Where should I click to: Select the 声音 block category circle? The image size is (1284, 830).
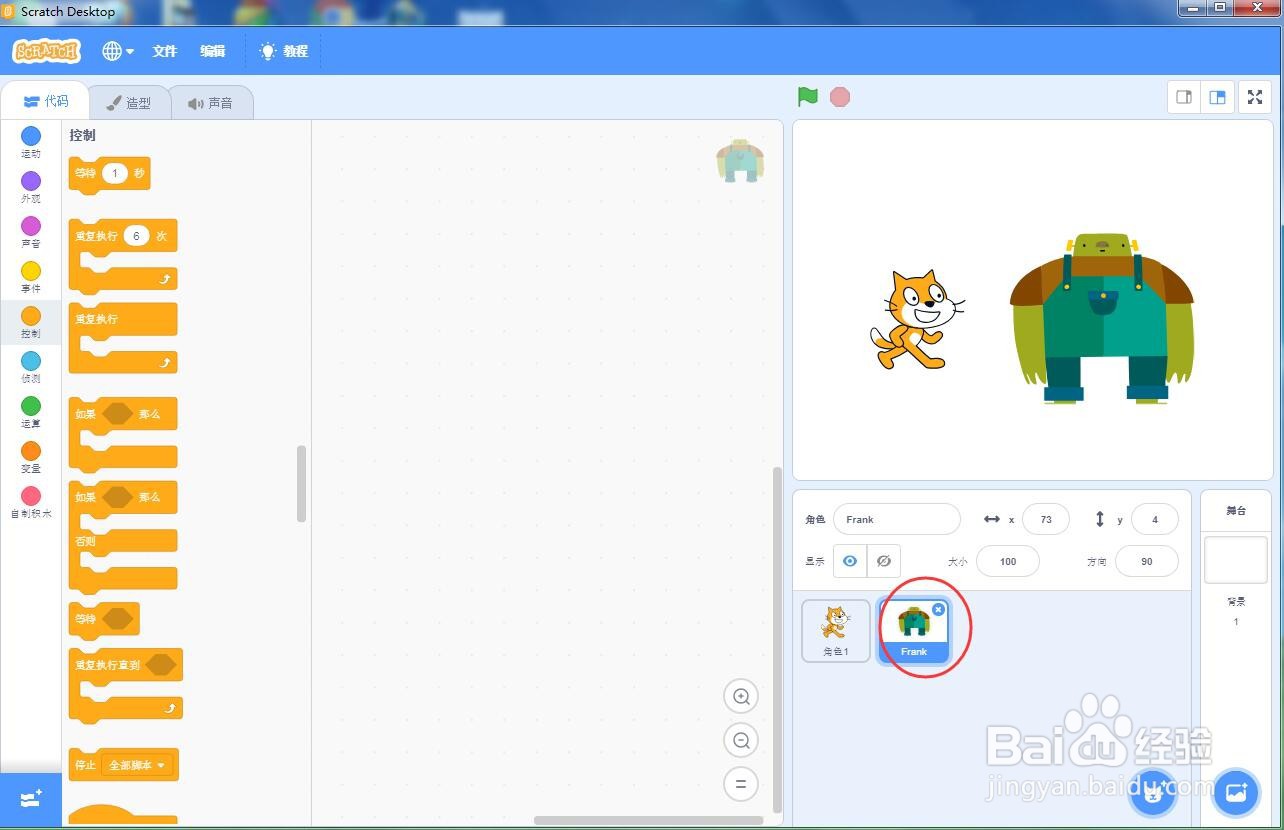coord(31,226)
